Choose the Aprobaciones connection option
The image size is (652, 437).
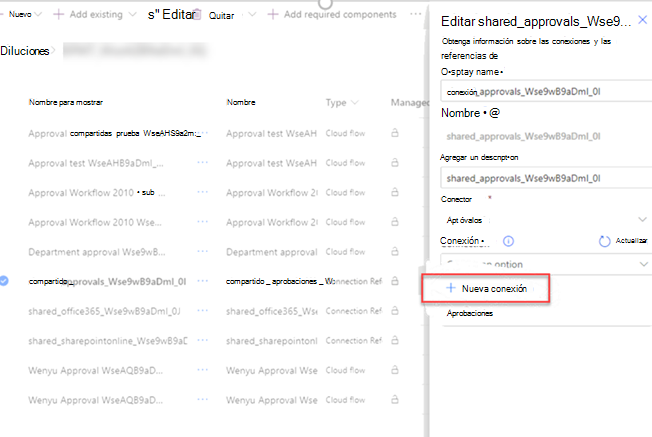tap(469, 313)
